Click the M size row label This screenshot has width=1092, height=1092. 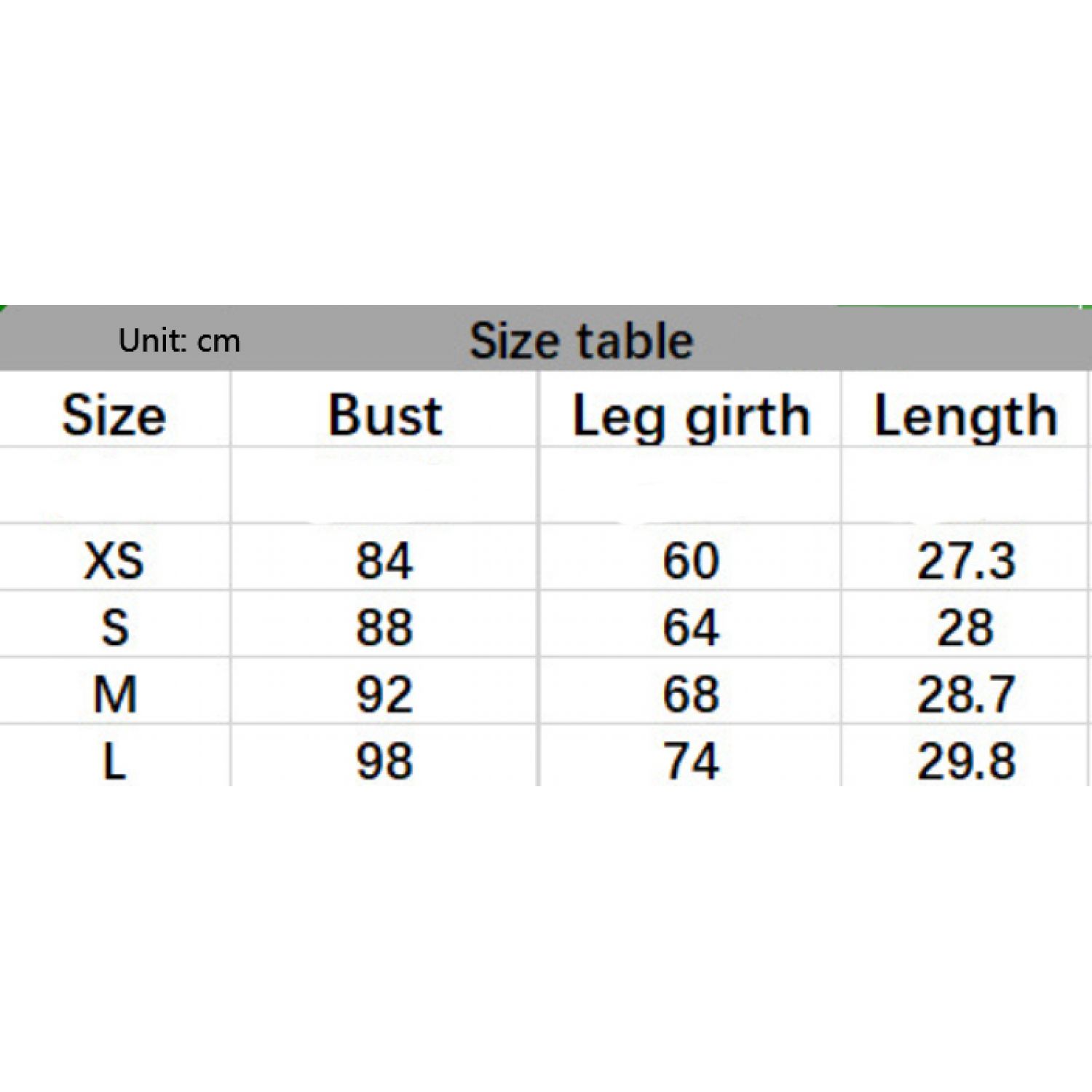pyautogui.click(x=115, y=694)
